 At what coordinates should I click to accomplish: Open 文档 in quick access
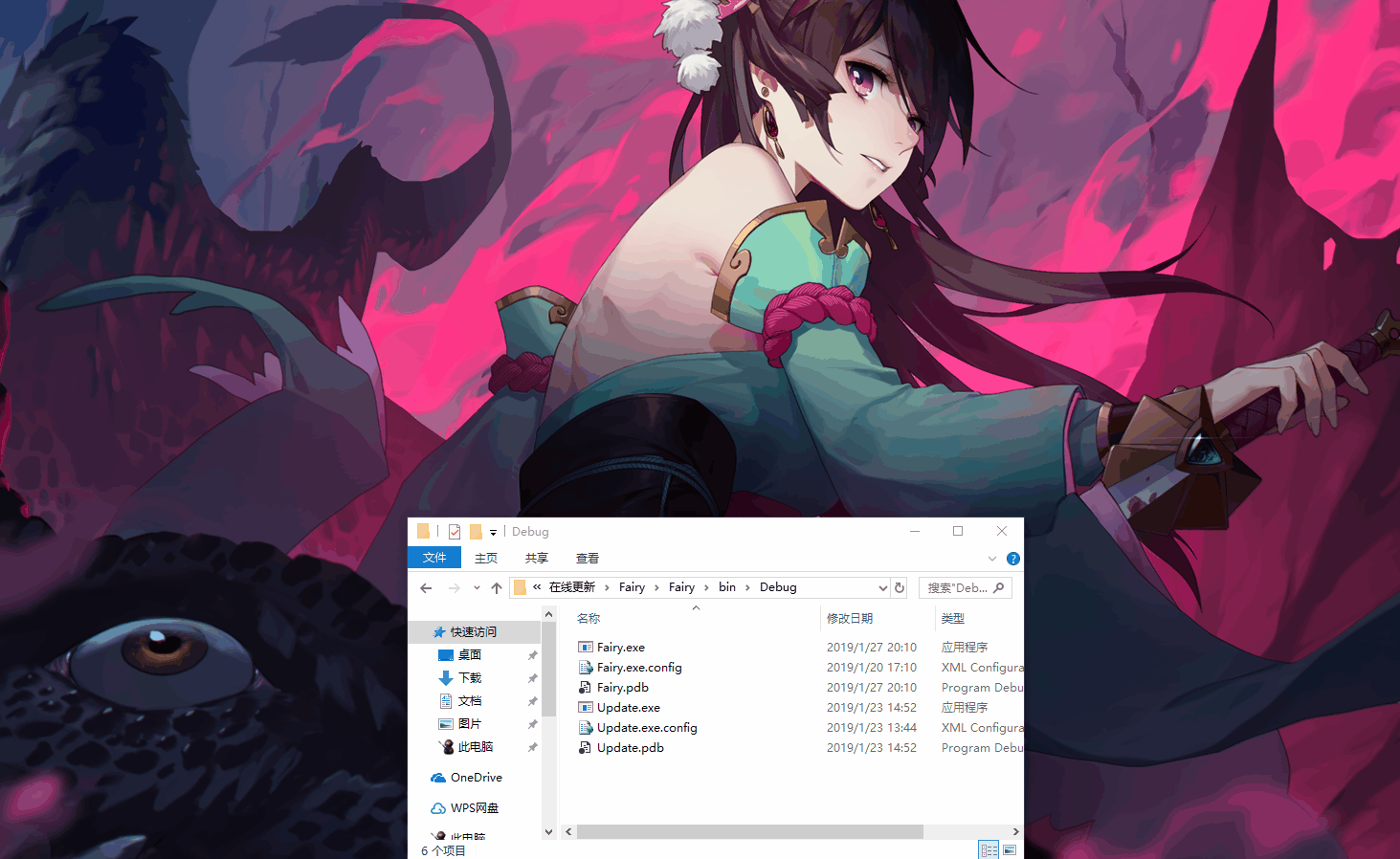click(470, 701)
